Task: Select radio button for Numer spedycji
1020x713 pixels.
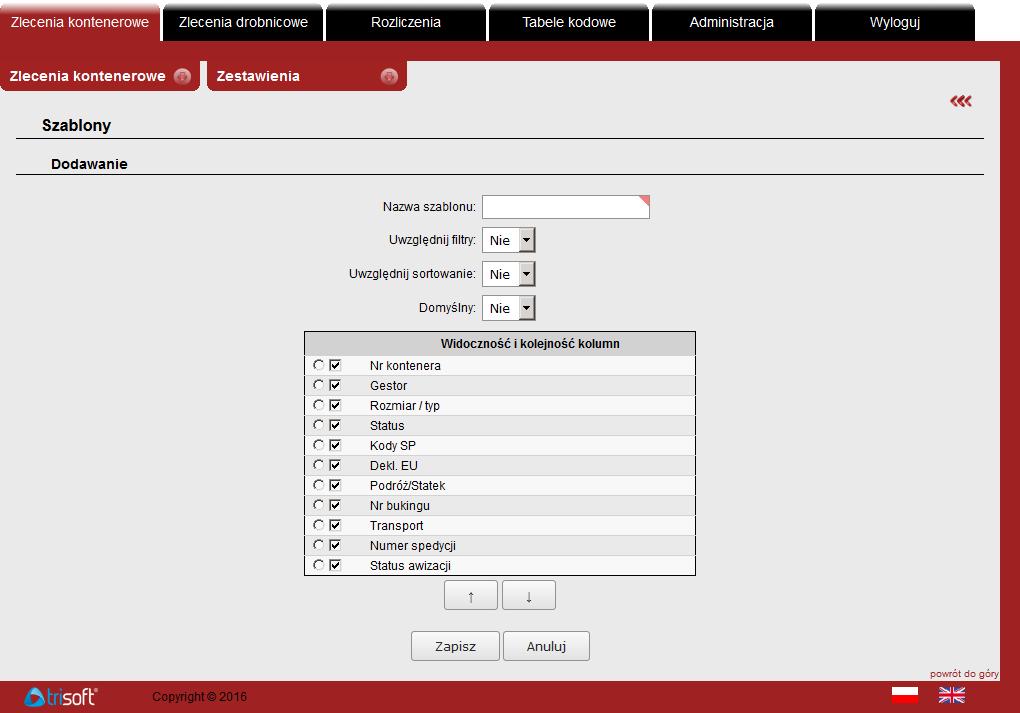Action: (x=318, y=545)
